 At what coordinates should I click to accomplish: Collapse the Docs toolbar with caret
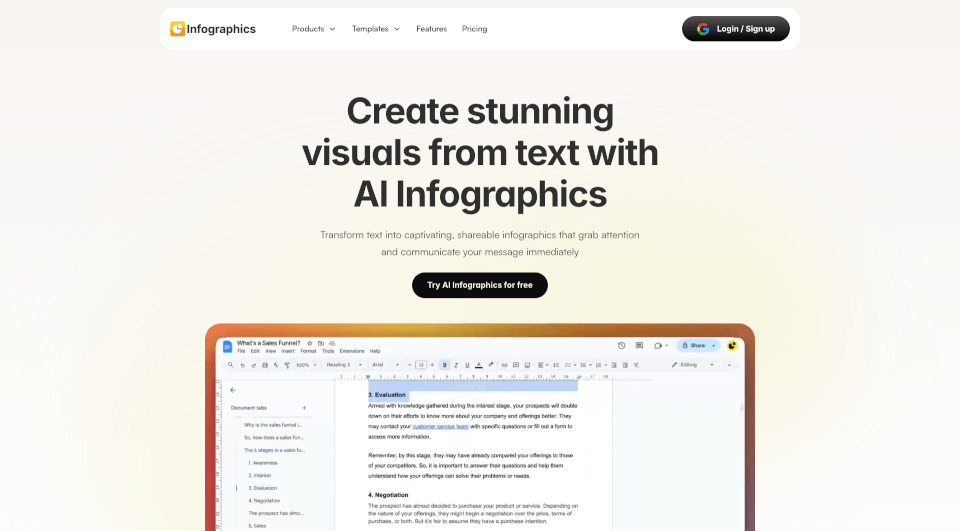729,365
